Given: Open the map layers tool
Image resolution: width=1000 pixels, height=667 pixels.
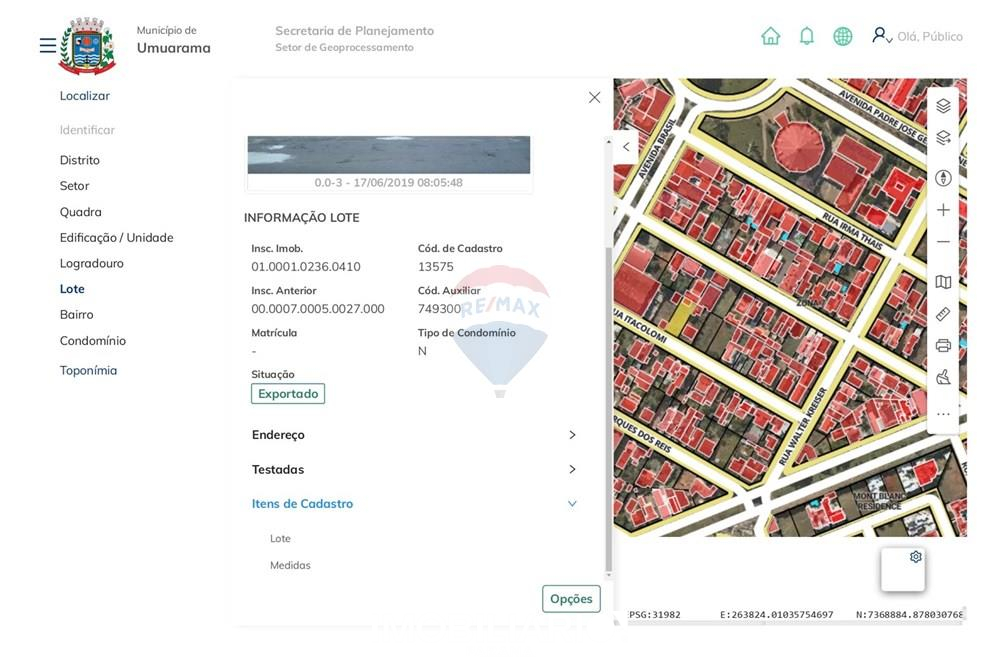Looking at the screenshot, I should pos(943,106).
